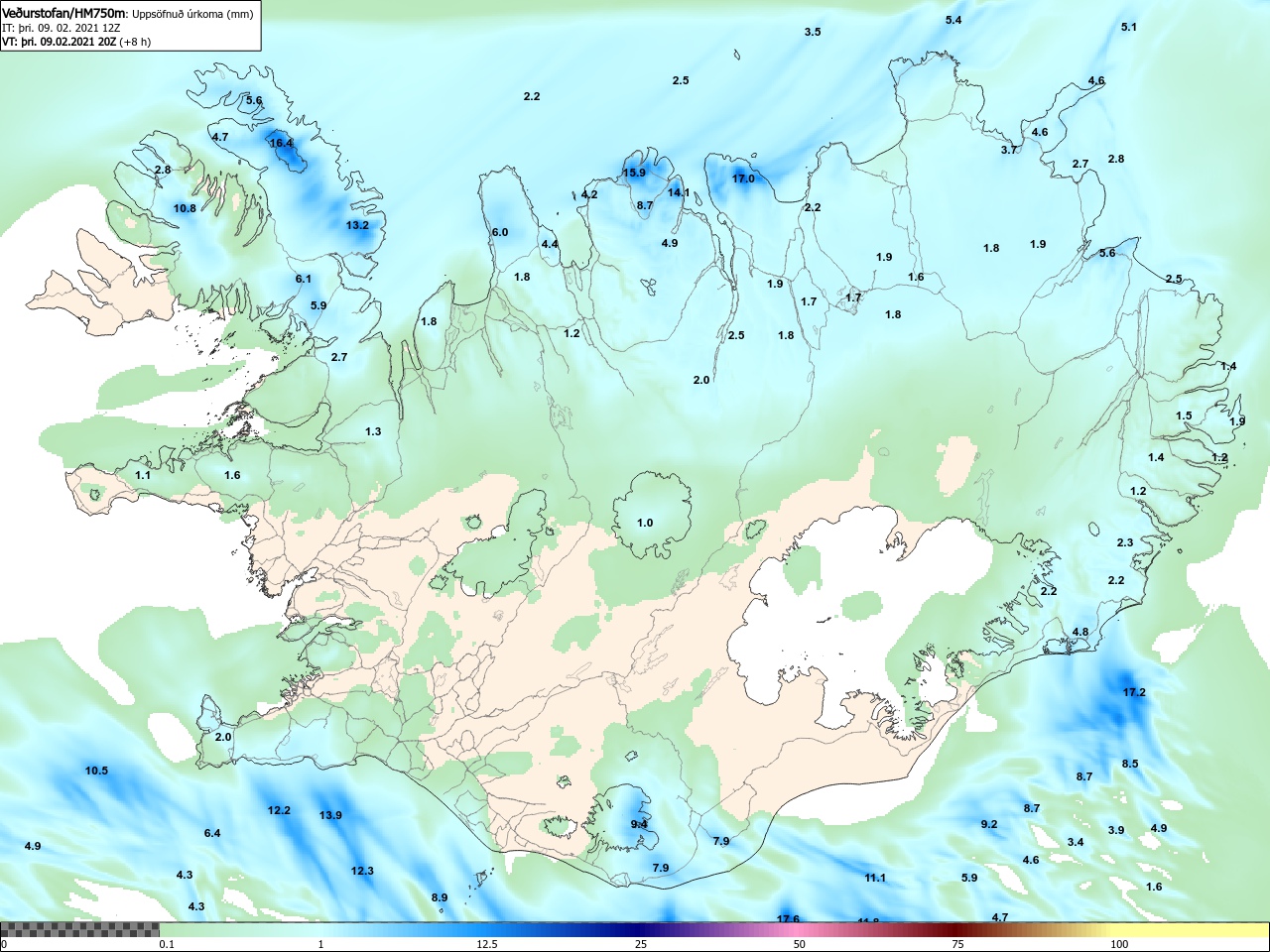Select the 16.4 precipitation value in Westfjords

point(282,143)
